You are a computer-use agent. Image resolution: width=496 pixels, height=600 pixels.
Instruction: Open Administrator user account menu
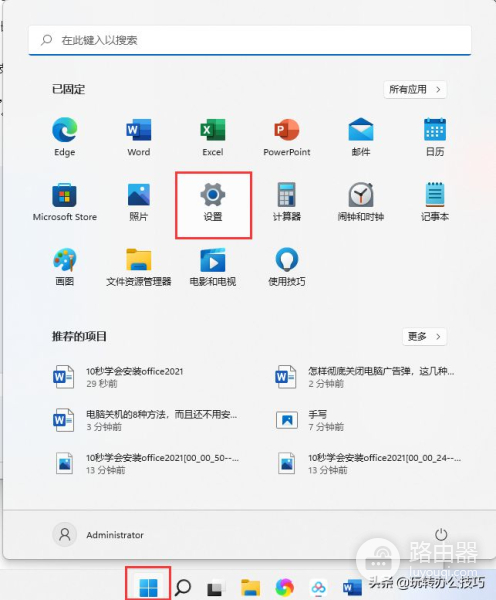click(x=98, y=535)
